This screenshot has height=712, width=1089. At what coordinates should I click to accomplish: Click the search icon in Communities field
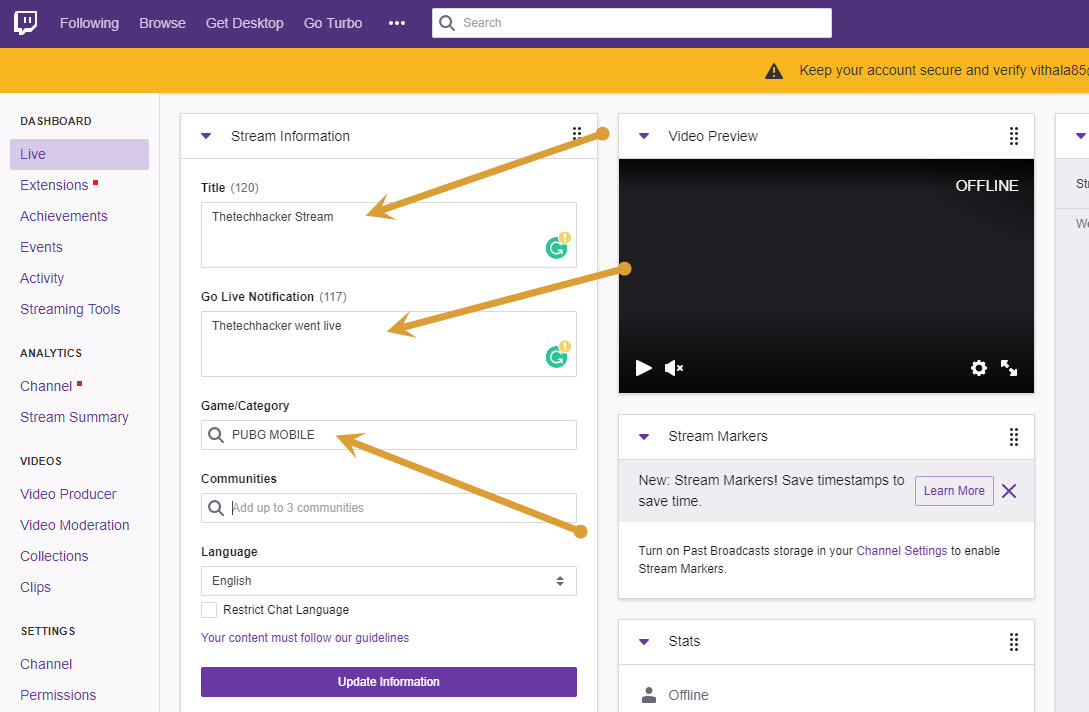click(216, 508)
